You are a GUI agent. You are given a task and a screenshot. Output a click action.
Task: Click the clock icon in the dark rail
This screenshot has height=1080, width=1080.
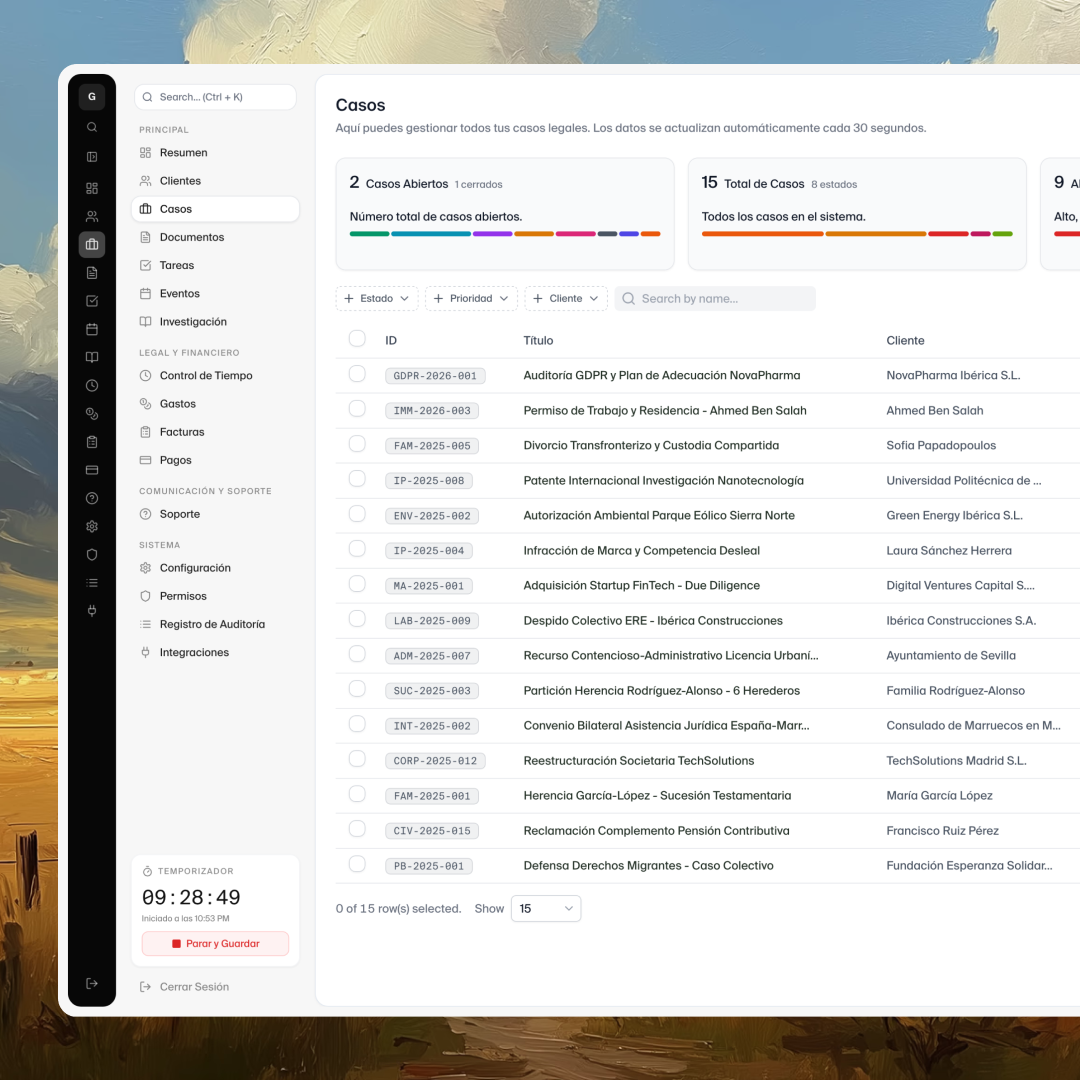(x=92, y=385)
